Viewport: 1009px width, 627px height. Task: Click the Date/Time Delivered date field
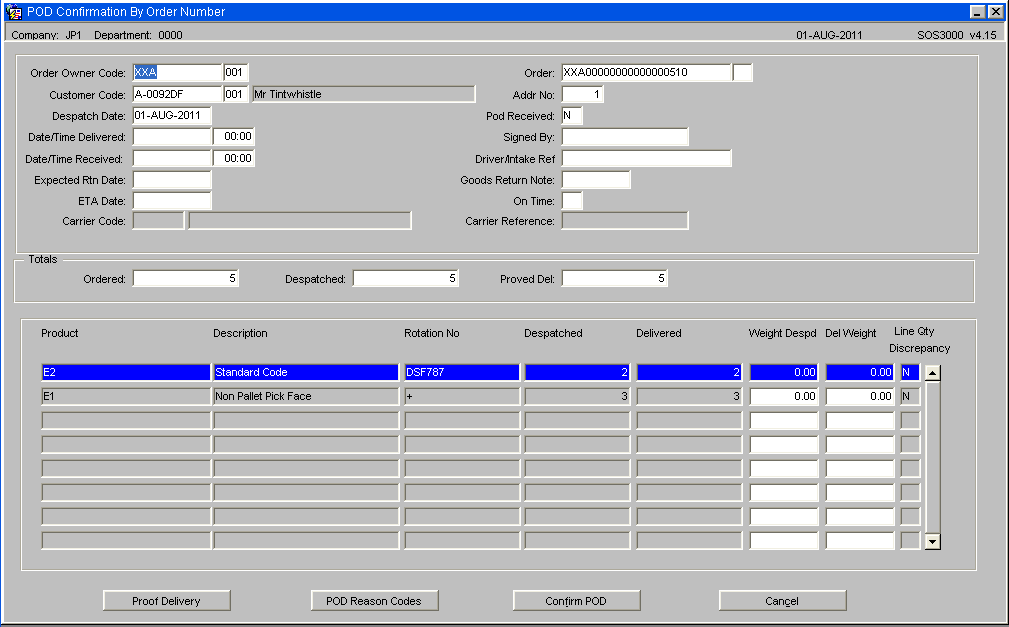coord(172,136)
